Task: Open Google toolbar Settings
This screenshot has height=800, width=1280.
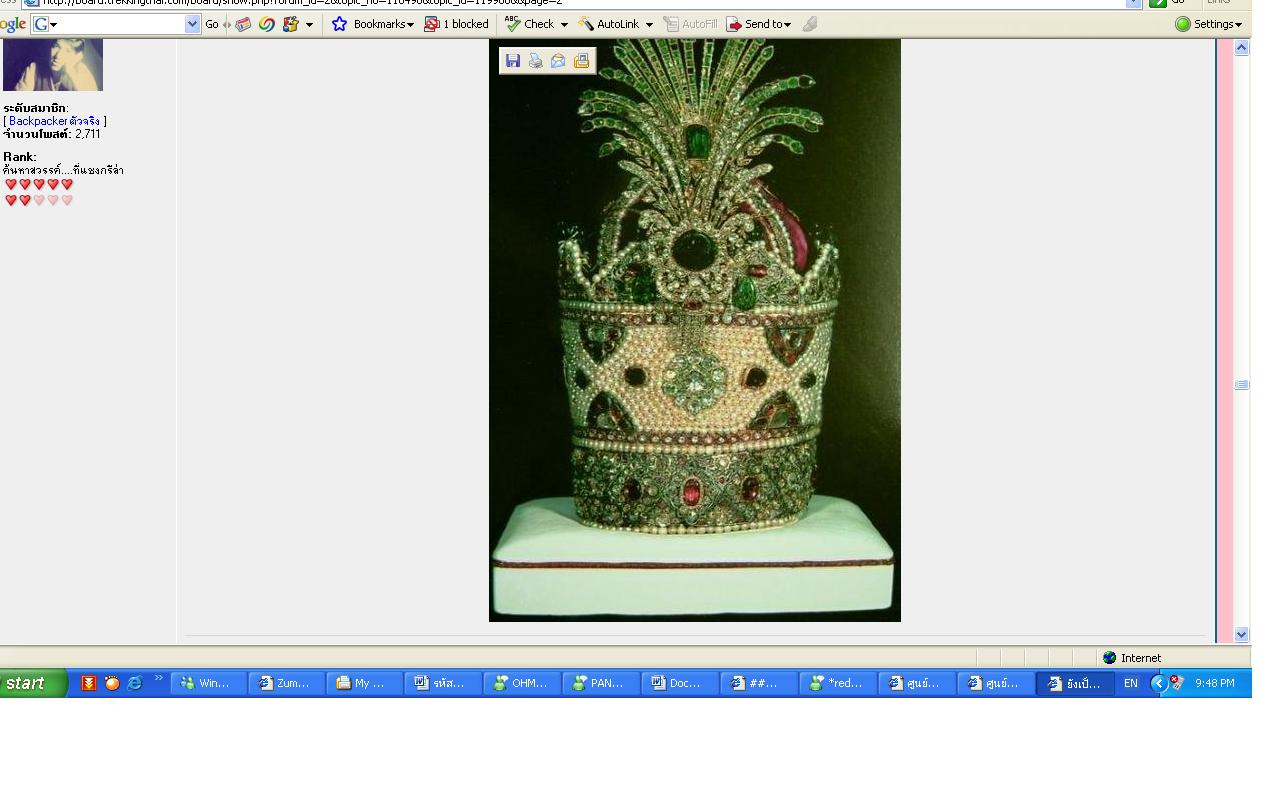Action: [x=1204, y=24]
